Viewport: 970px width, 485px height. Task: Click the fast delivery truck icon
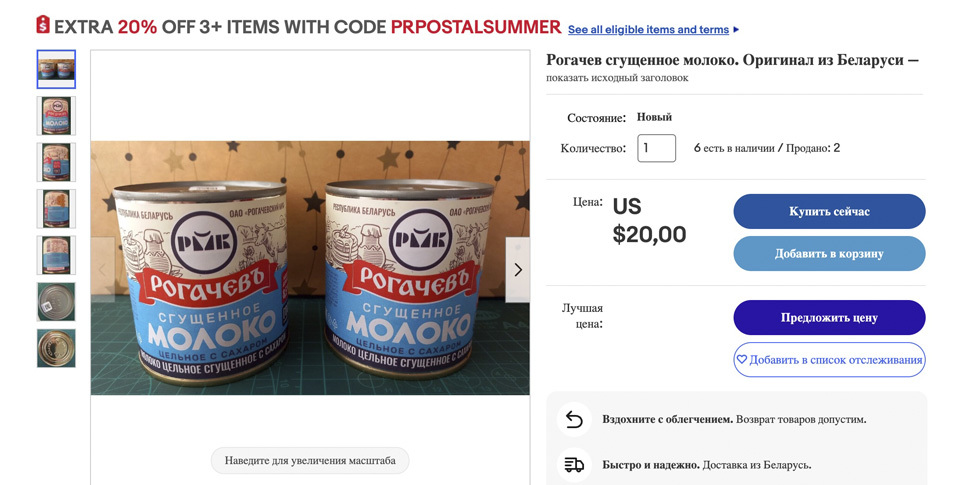(574, 464)
